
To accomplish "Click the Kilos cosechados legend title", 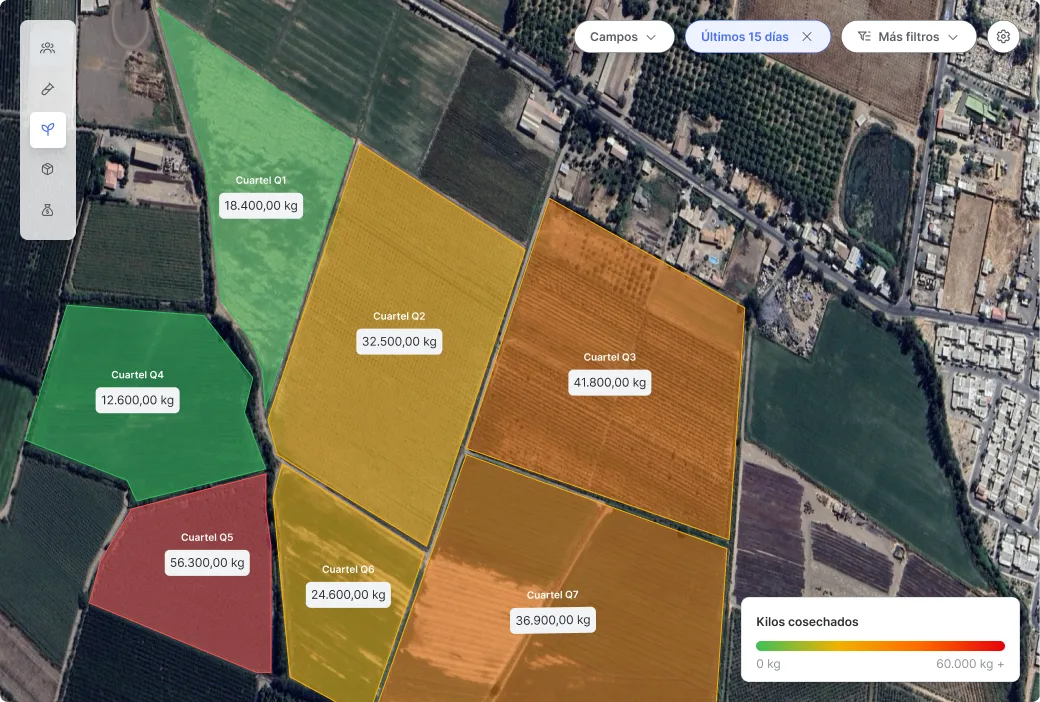I will tap(807, 622).
